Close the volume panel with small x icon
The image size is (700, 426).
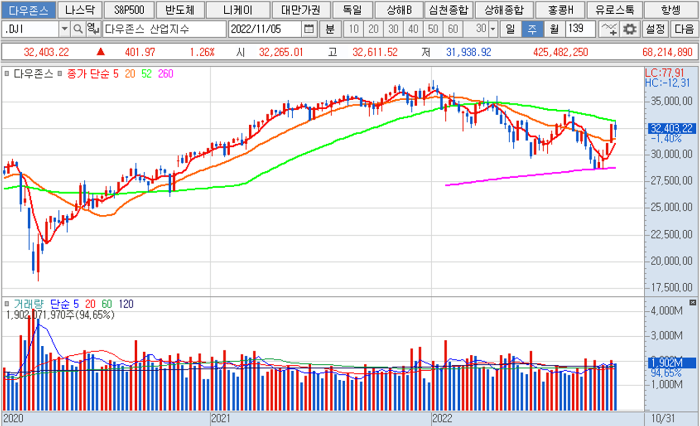(x=692, y=303)
